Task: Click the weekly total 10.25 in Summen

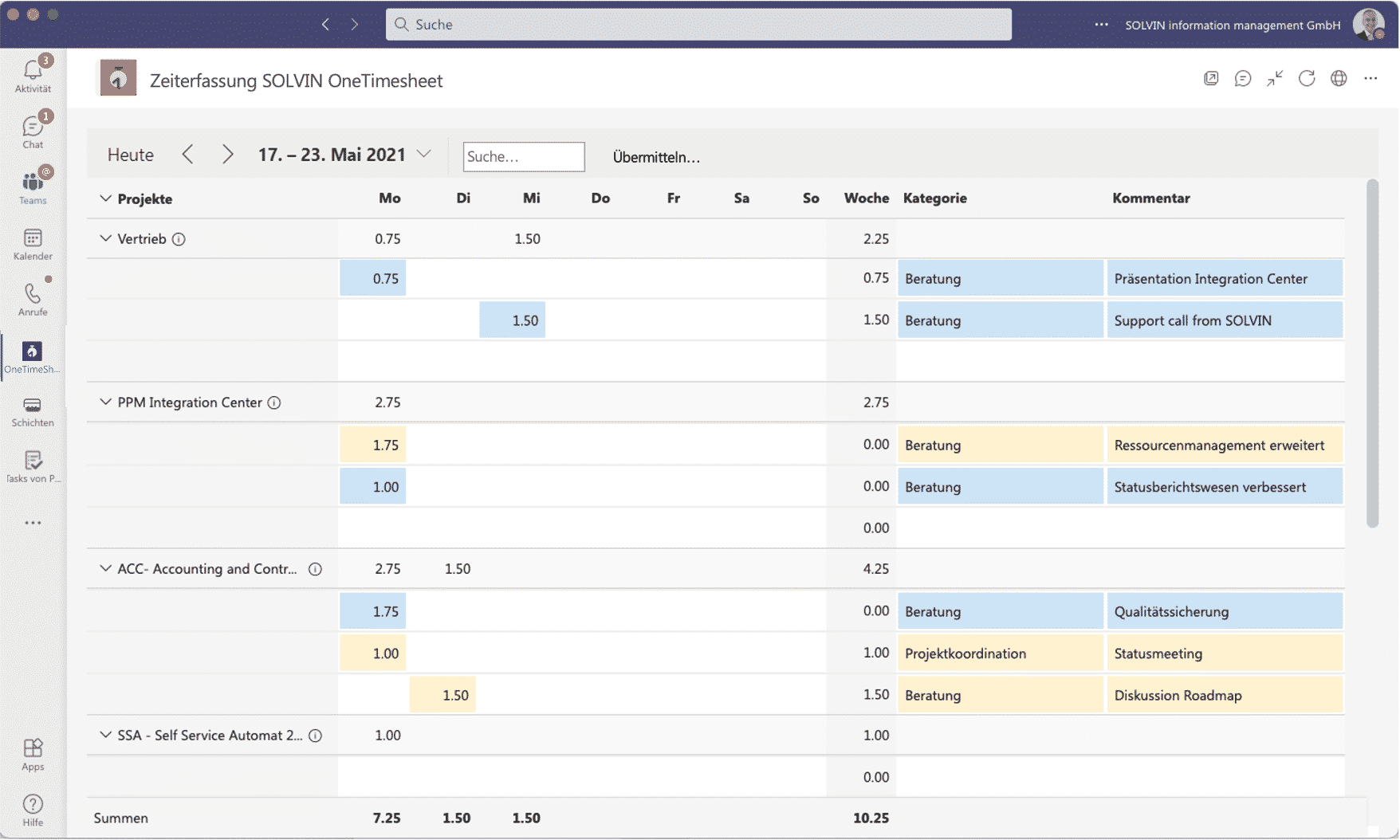Action: click(871, 818)
